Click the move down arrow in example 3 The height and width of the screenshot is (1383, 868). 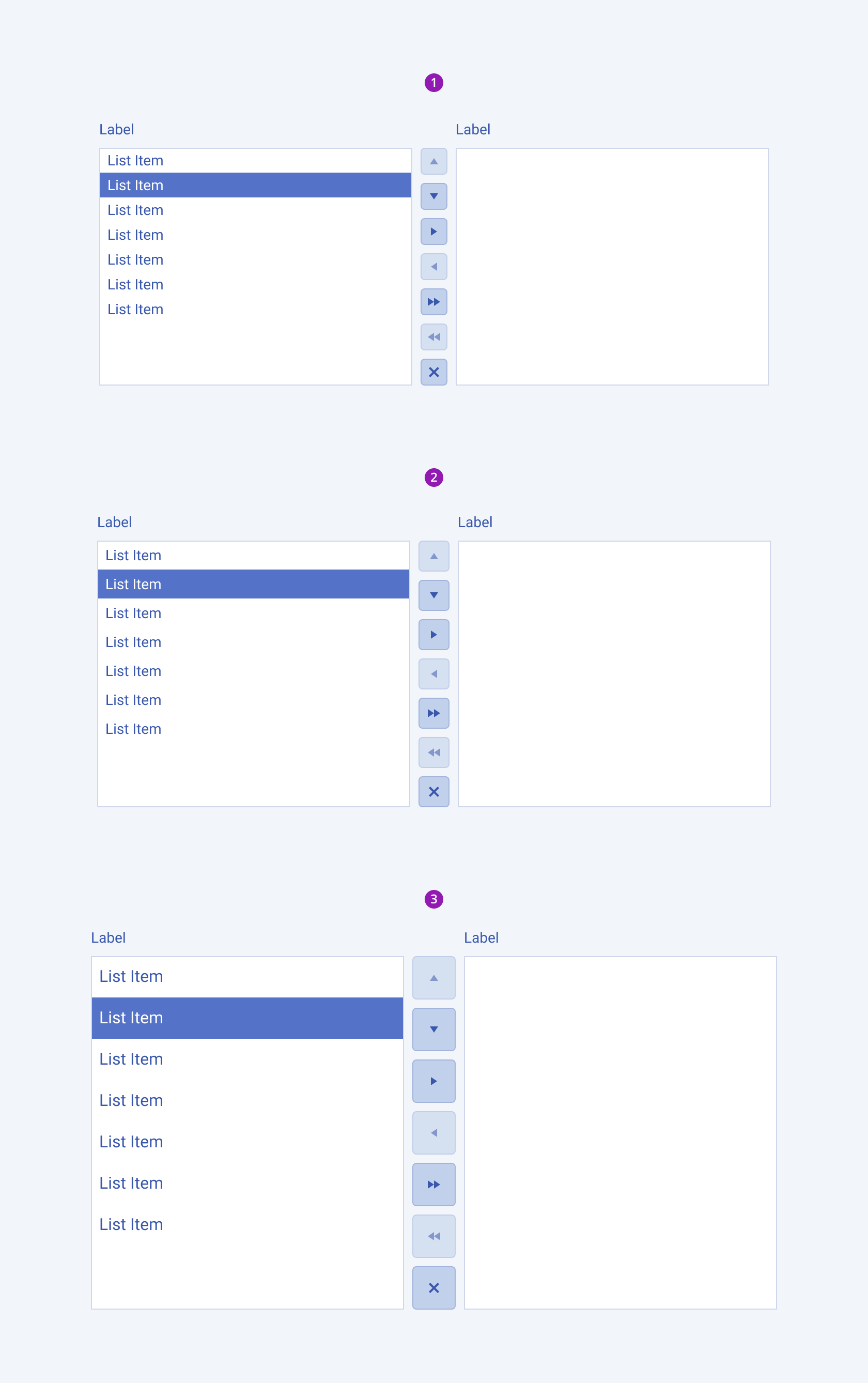[433, 1029]
